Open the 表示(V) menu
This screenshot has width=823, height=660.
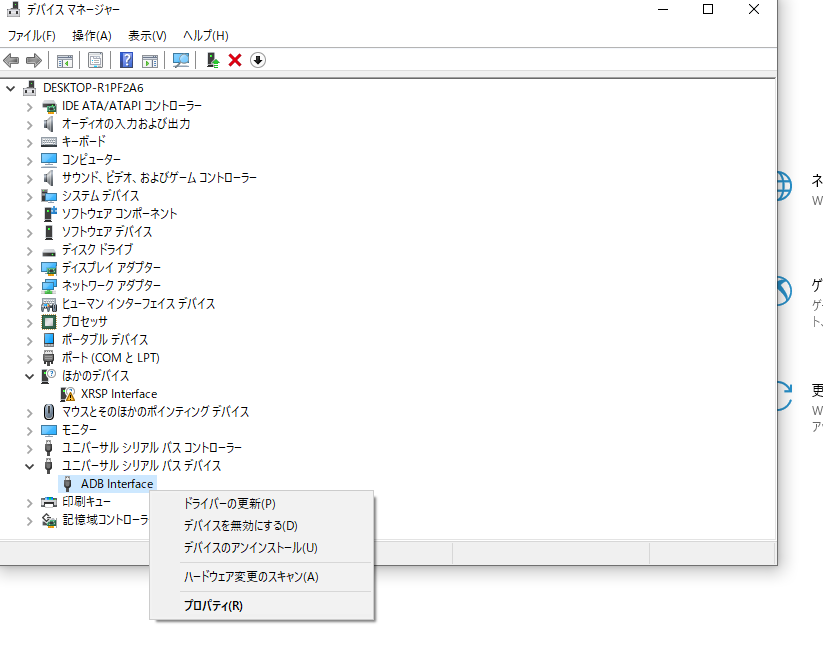[x=147, y=35]
